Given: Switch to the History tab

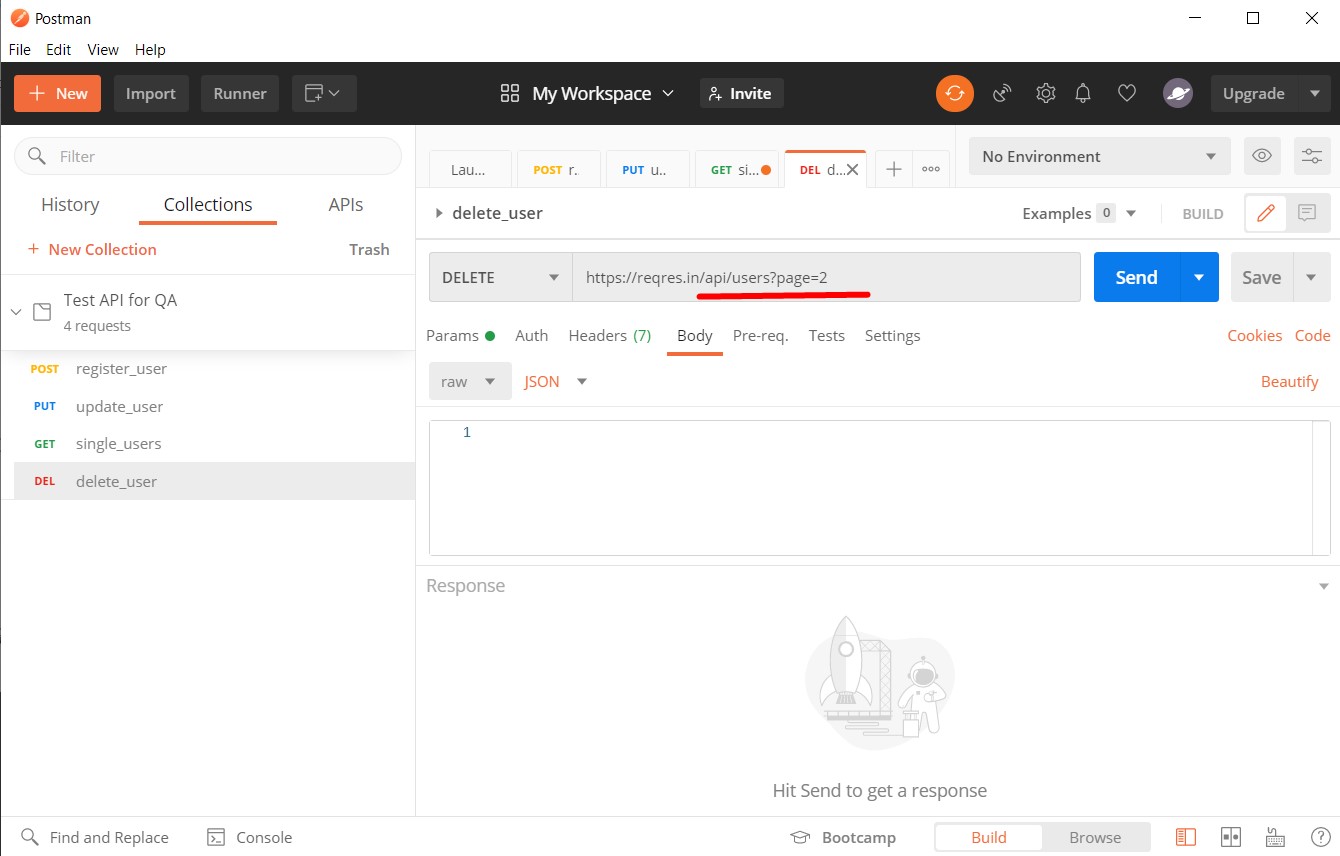Looking at the screenshot, I should coord(70,205).
